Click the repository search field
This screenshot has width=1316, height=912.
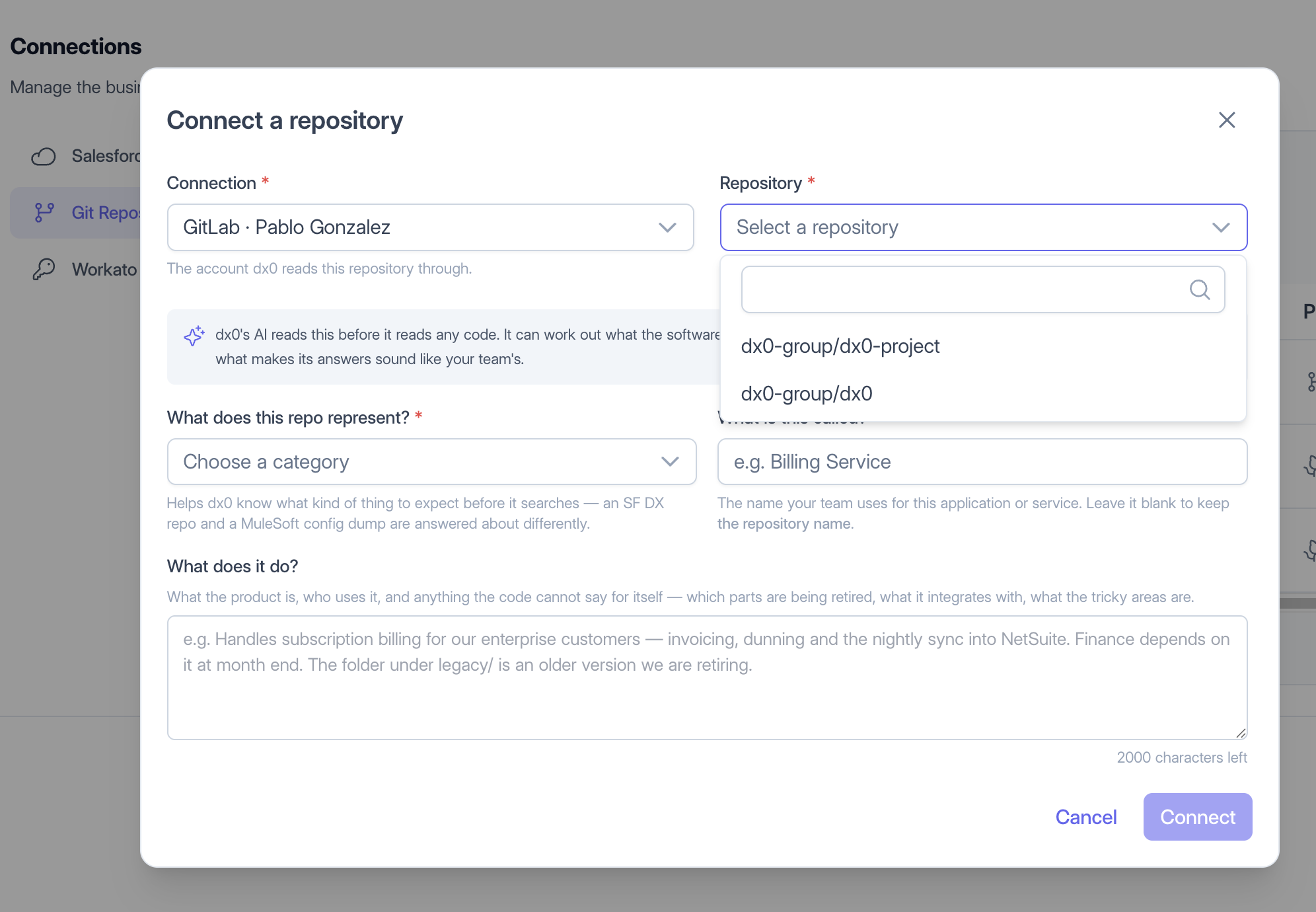983,289
